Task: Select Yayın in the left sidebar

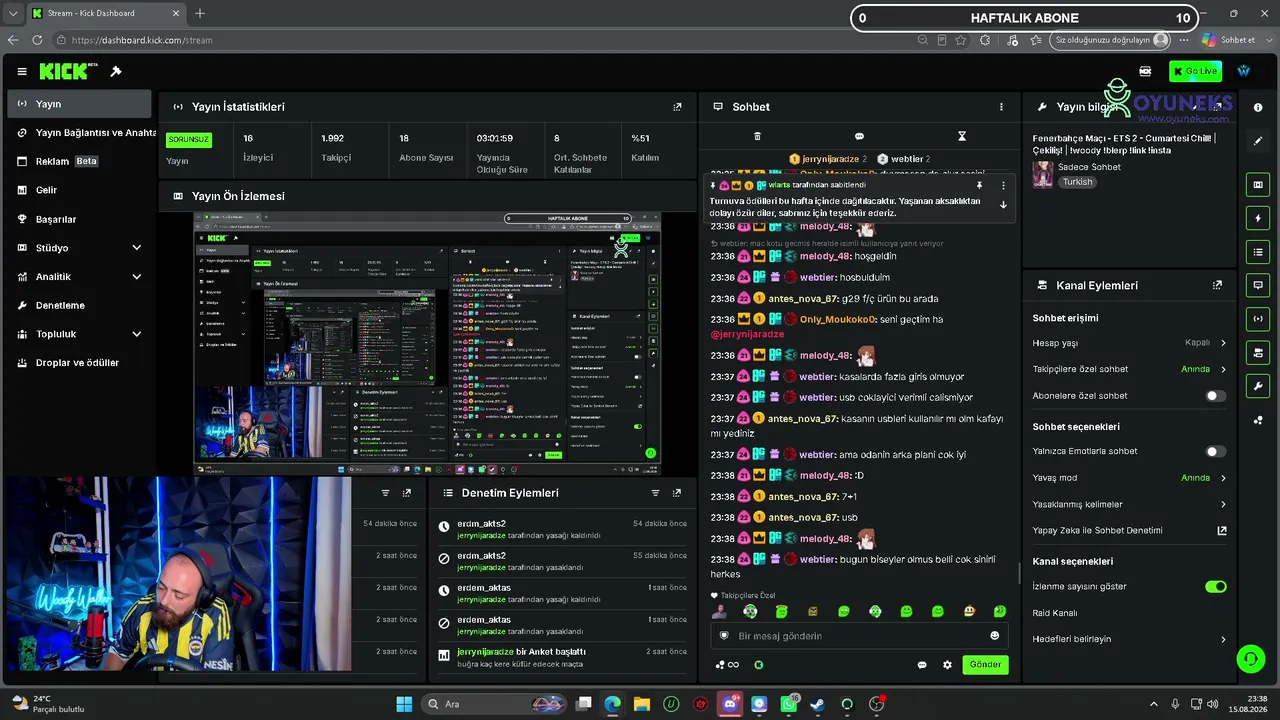Action: click(x=78, y=104)
